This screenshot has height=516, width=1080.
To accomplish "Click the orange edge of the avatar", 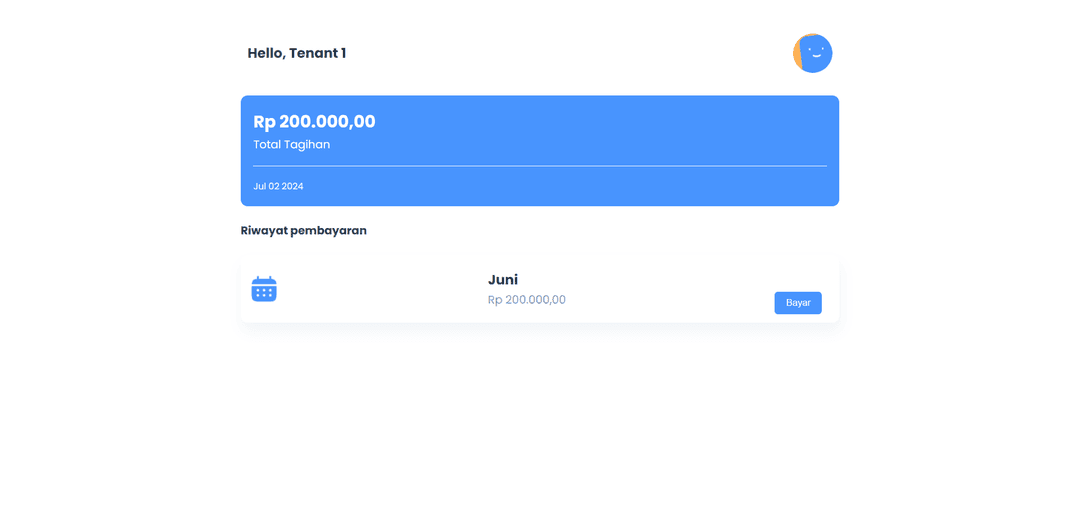I will point(797,54).
